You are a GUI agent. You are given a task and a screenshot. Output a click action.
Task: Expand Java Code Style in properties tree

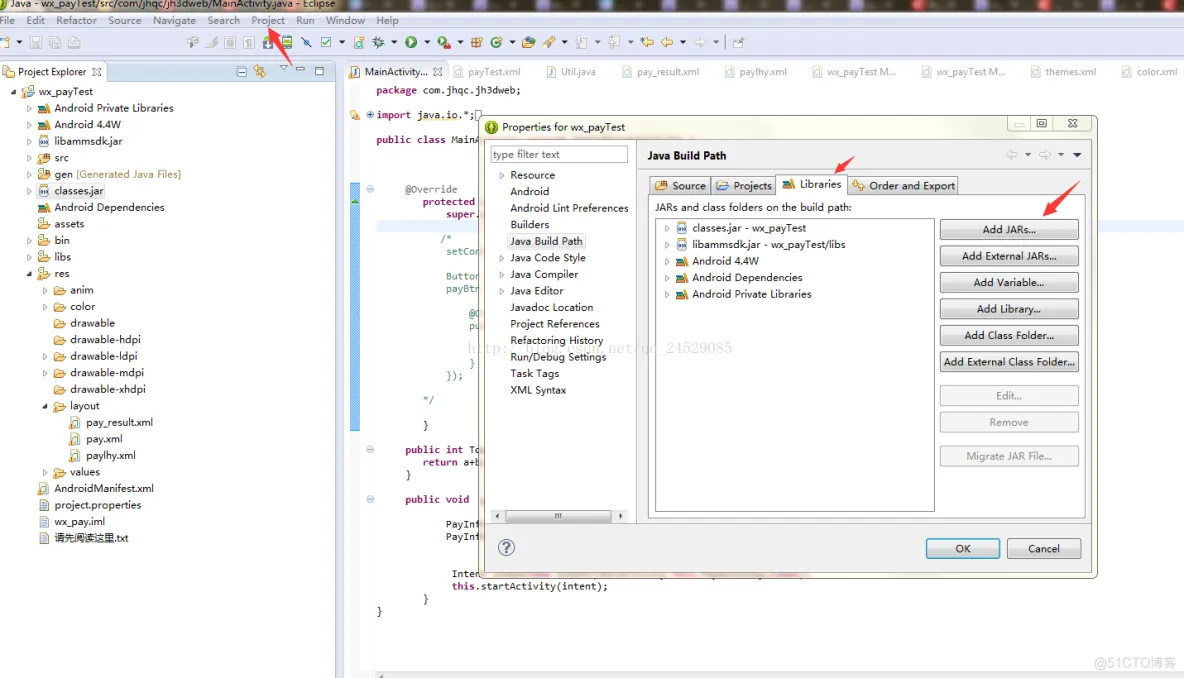[501, 258]
